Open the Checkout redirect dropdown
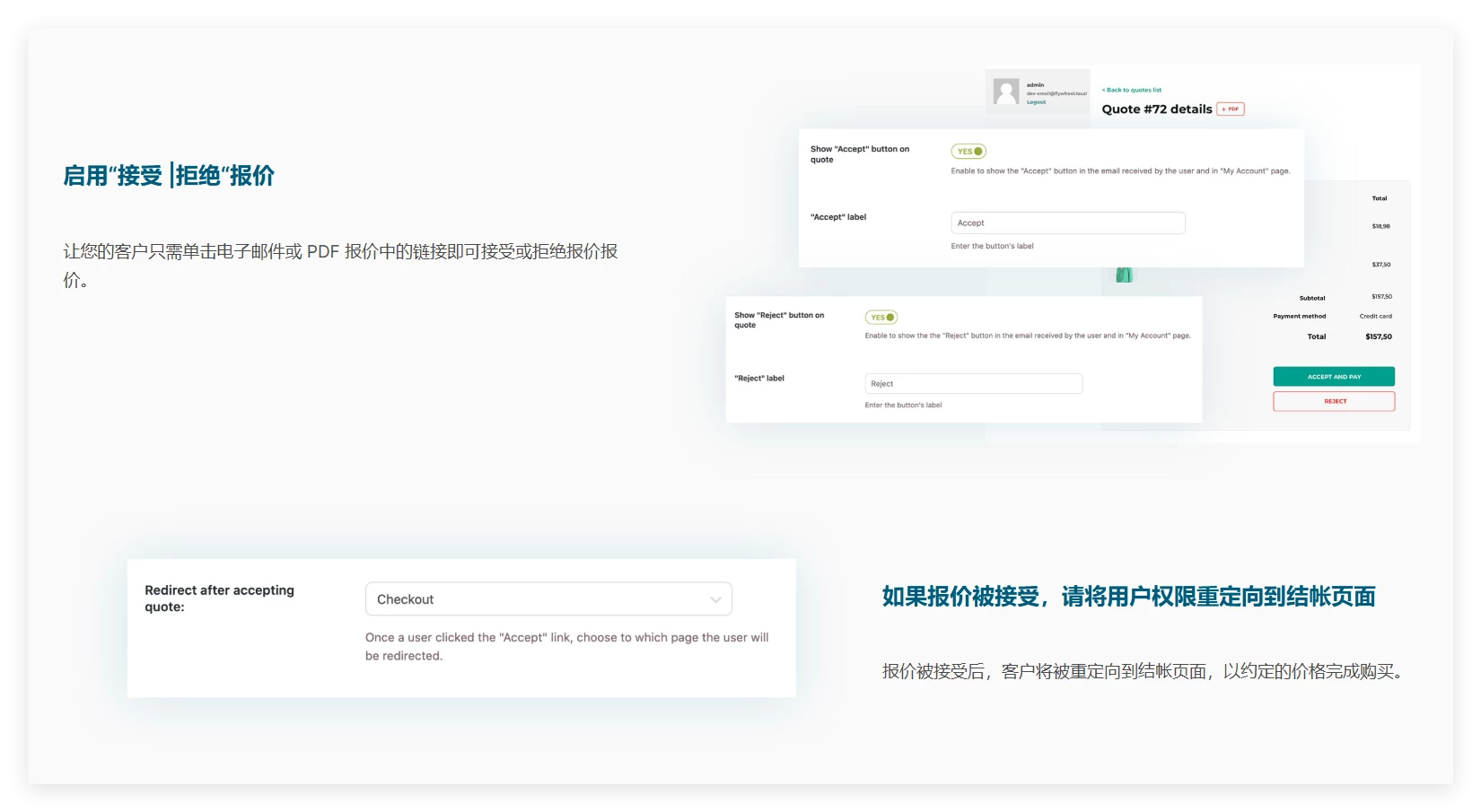Screen dimensions: 1481x812 [x=548, y=599]
